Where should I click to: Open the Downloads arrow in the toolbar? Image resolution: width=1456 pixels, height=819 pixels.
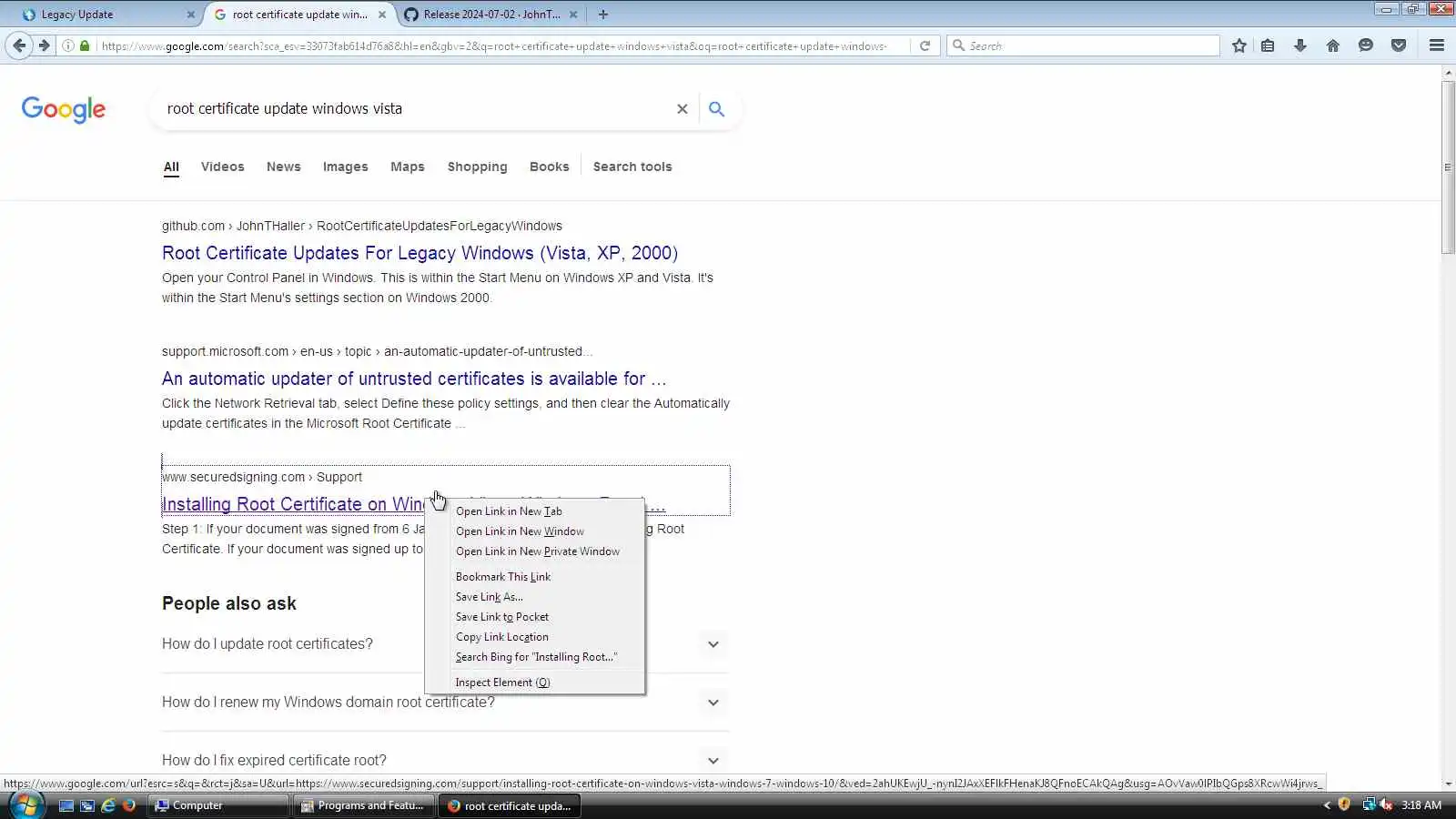click(x=1300, y=45)
